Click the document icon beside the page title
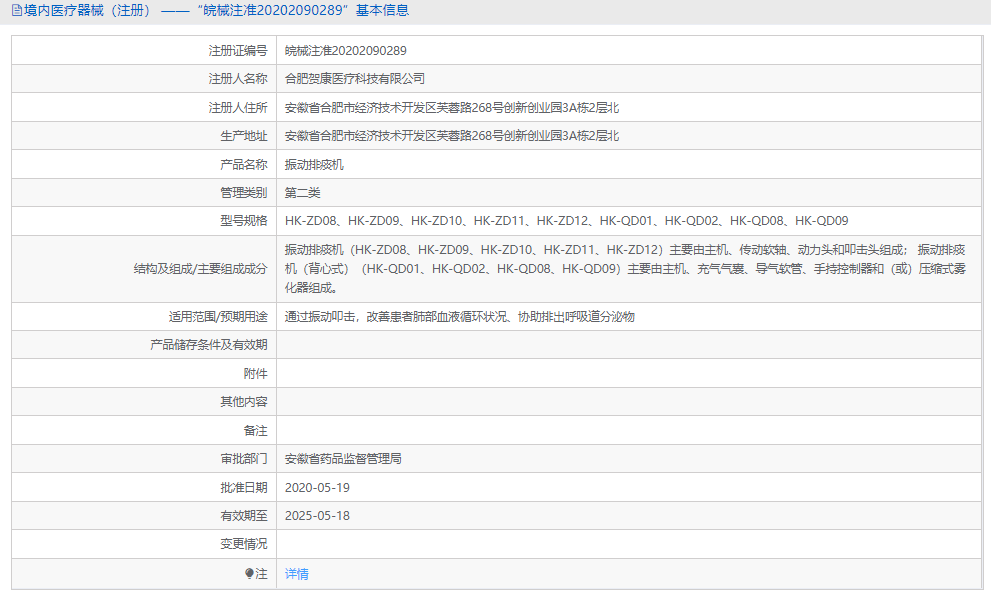 click(17, 10)
